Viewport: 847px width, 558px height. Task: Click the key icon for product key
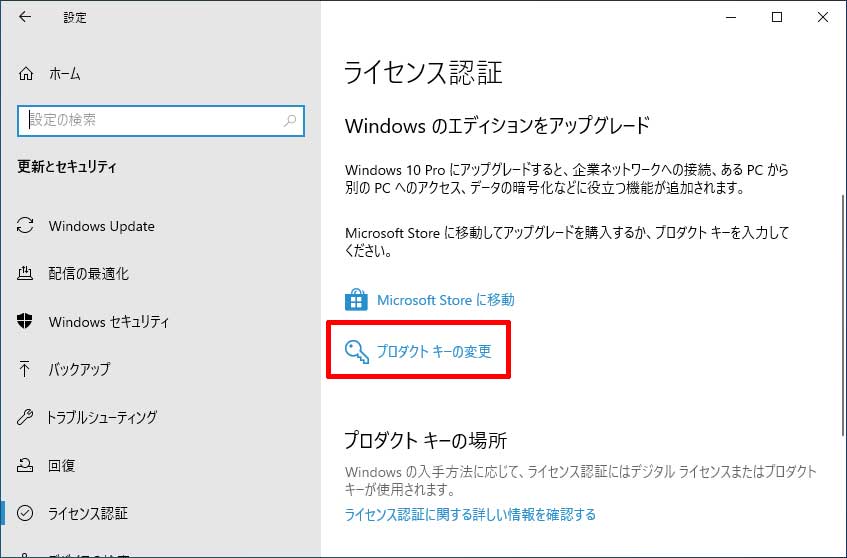(x=357, y=352)
